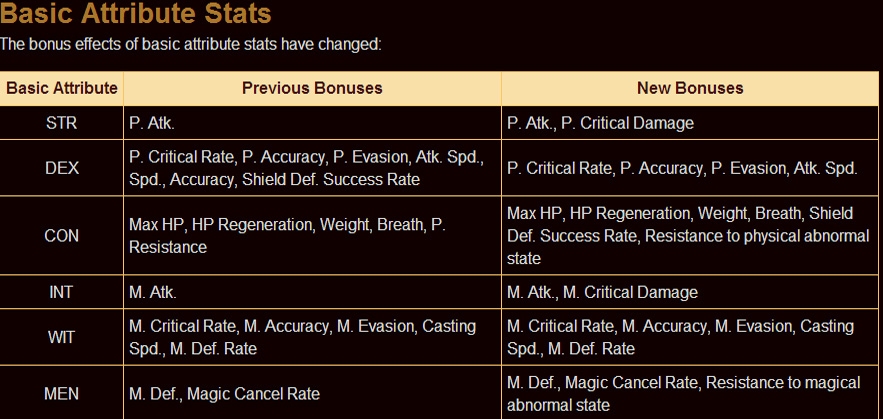Image resolution: width=883 pixels, height=419 pixels.
Task: Click the DEX new bonuses cell
Action: point(682,168)
